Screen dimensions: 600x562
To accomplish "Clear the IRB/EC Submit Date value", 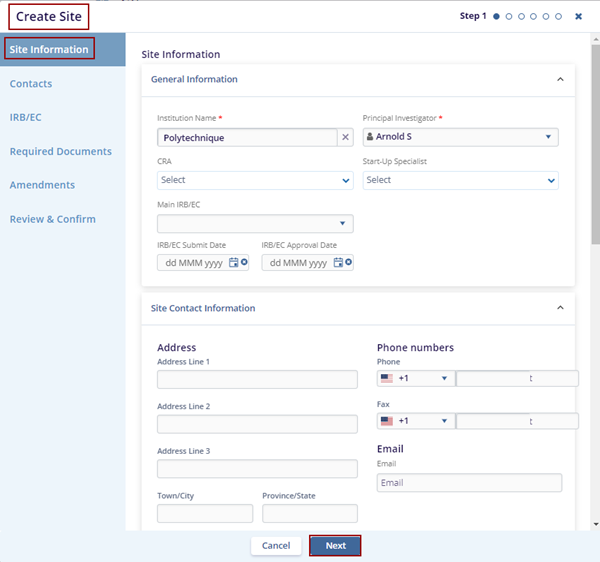I will click(244, 263).
